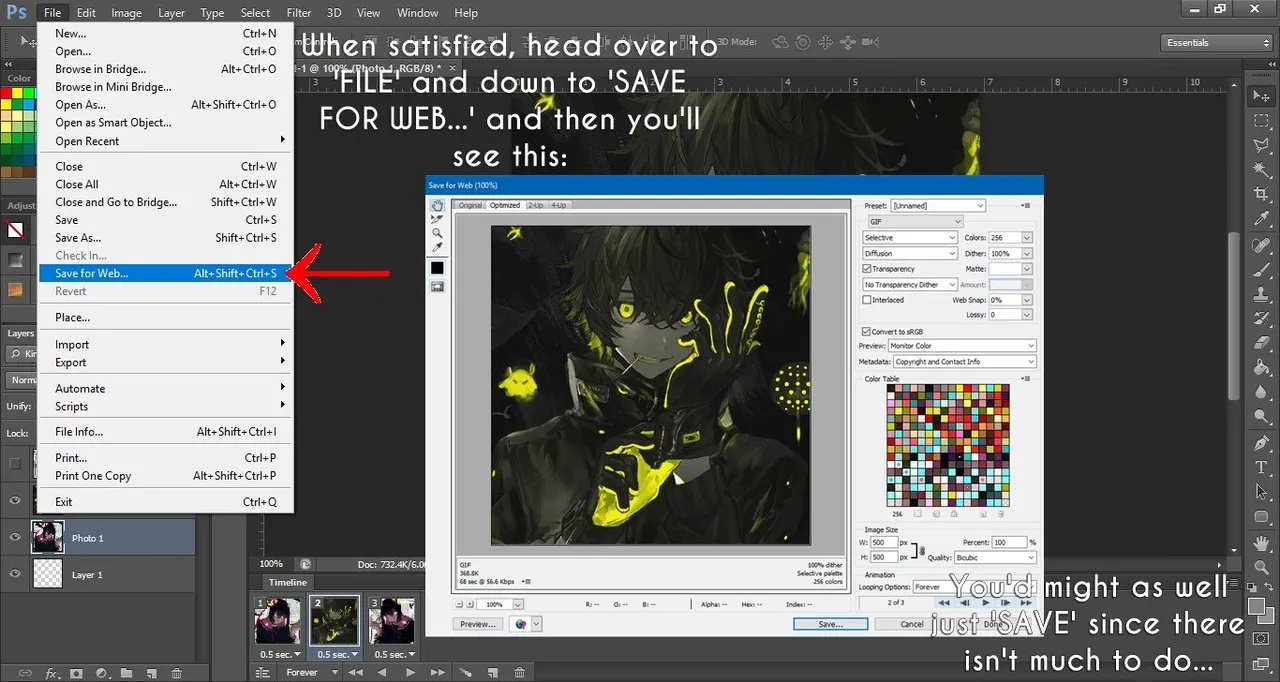
Task: Select the Horizontal Type tool
Action: (x=1261, y=467)
